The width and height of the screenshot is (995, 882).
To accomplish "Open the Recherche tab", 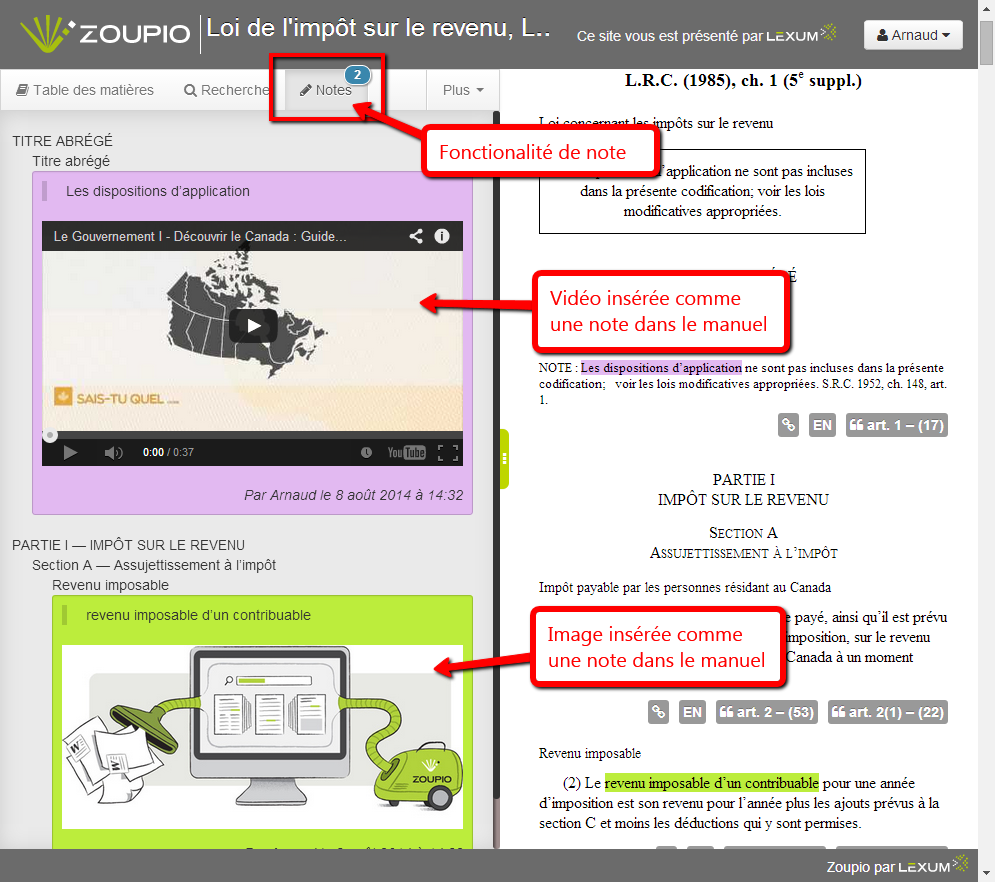I will point(226,90).
